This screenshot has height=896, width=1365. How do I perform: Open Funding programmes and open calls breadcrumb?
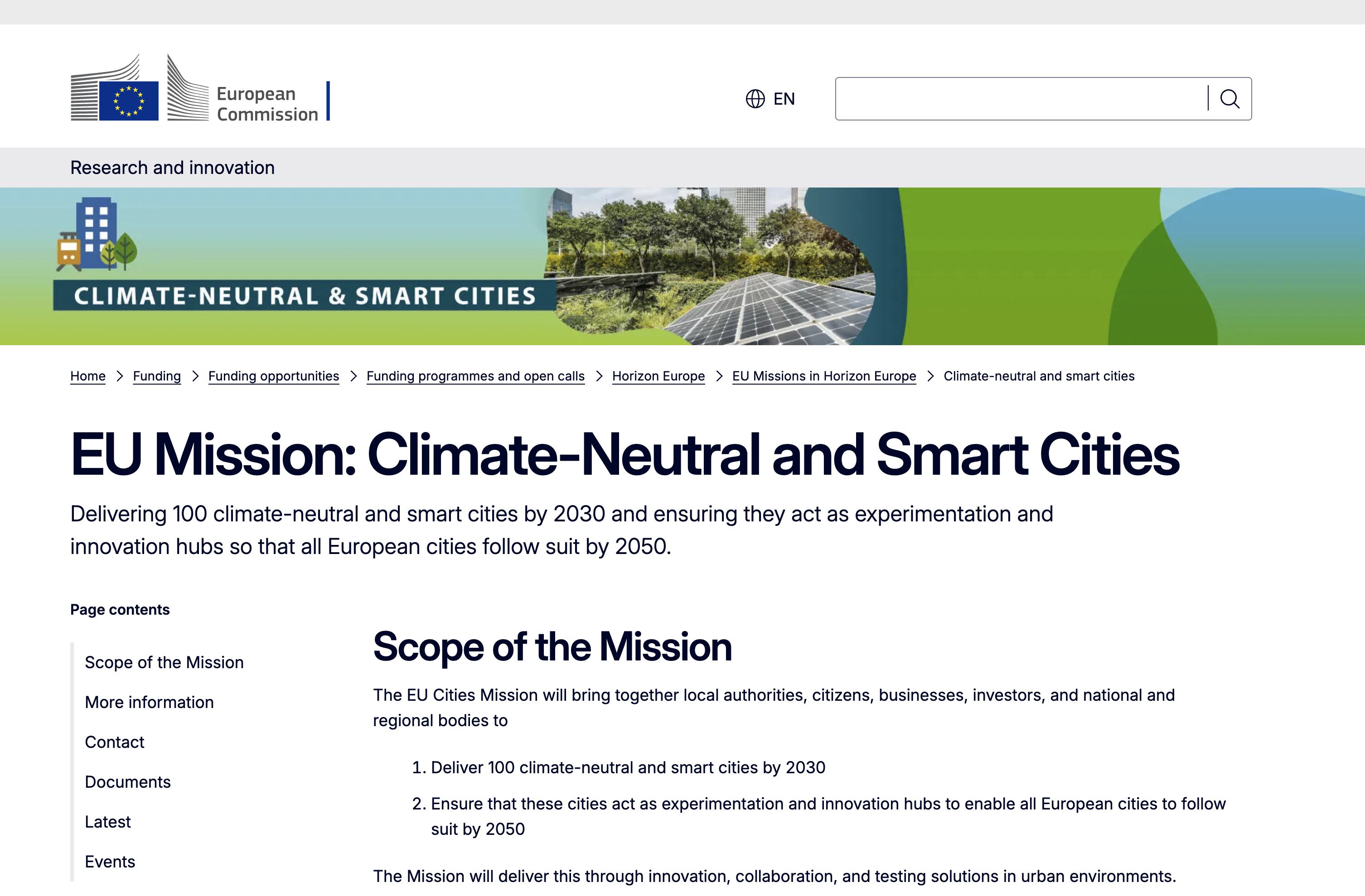pos(475,376)
